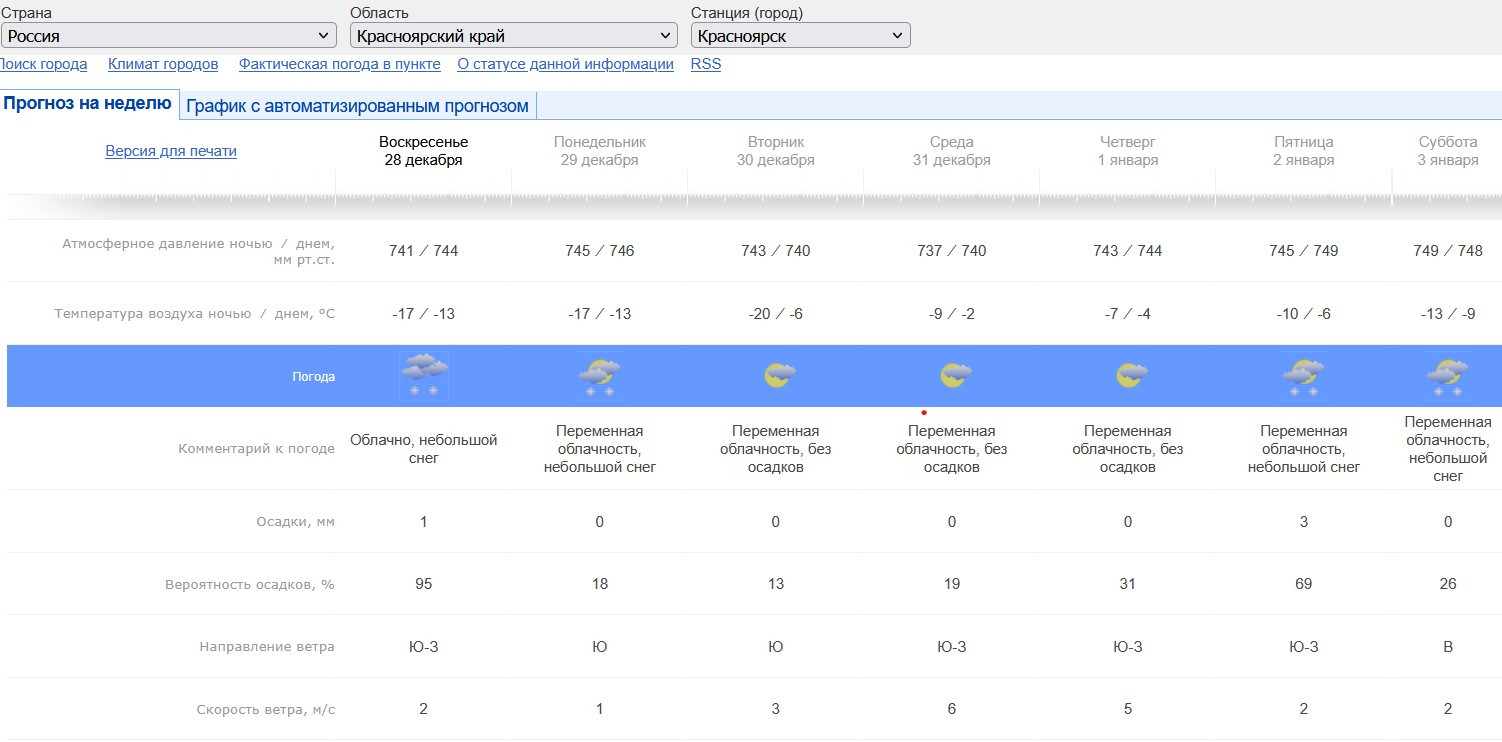
Task: Select the Воскресенье 28 декабря header
Action: pos(423,151)
